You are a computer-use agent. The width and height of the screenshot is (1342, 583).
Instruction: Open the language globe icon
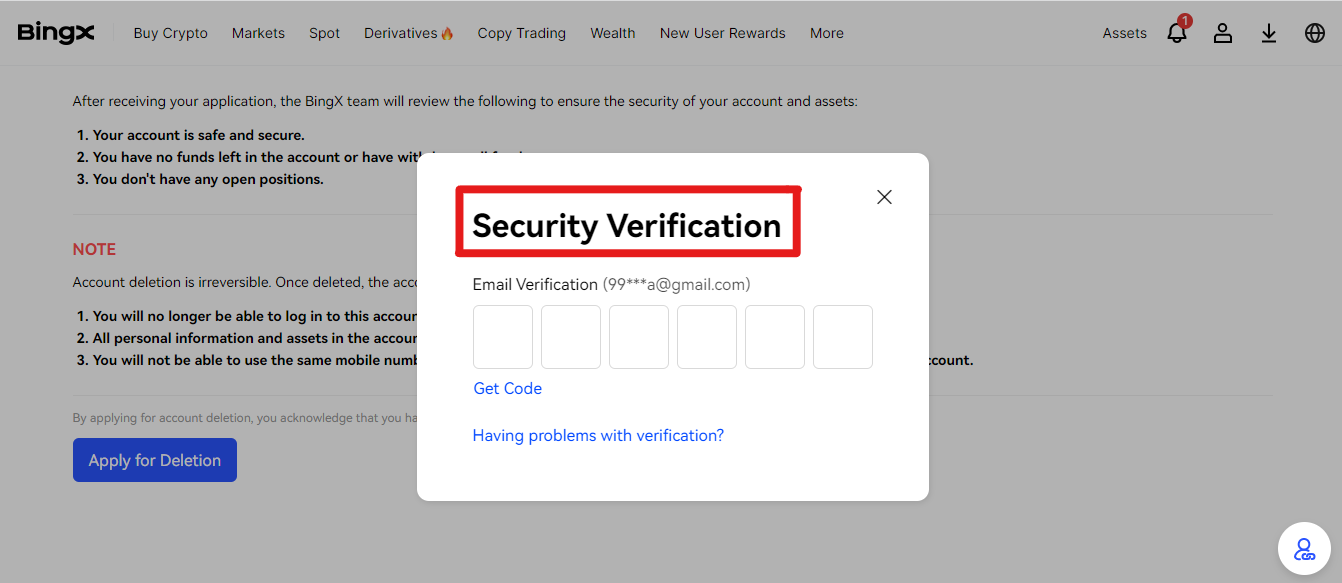tap(1315, 33)
